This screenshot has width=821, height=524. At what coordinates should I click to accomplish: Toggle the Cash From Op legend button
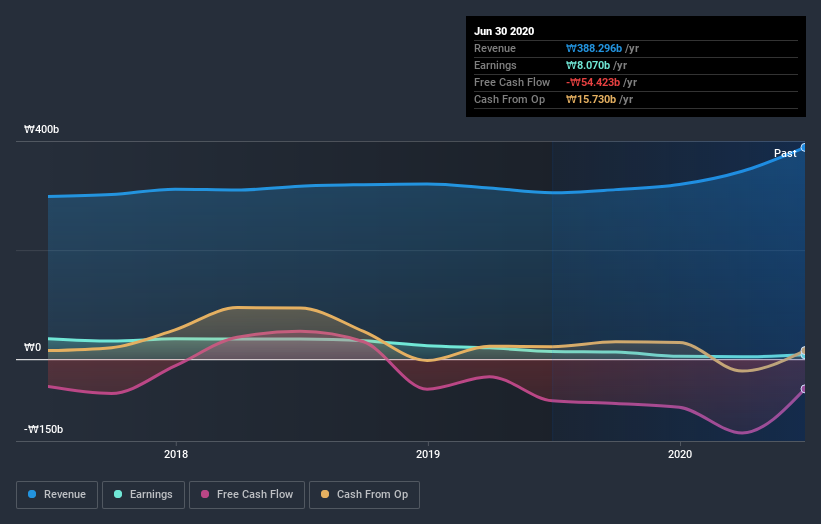pos(364,495)
